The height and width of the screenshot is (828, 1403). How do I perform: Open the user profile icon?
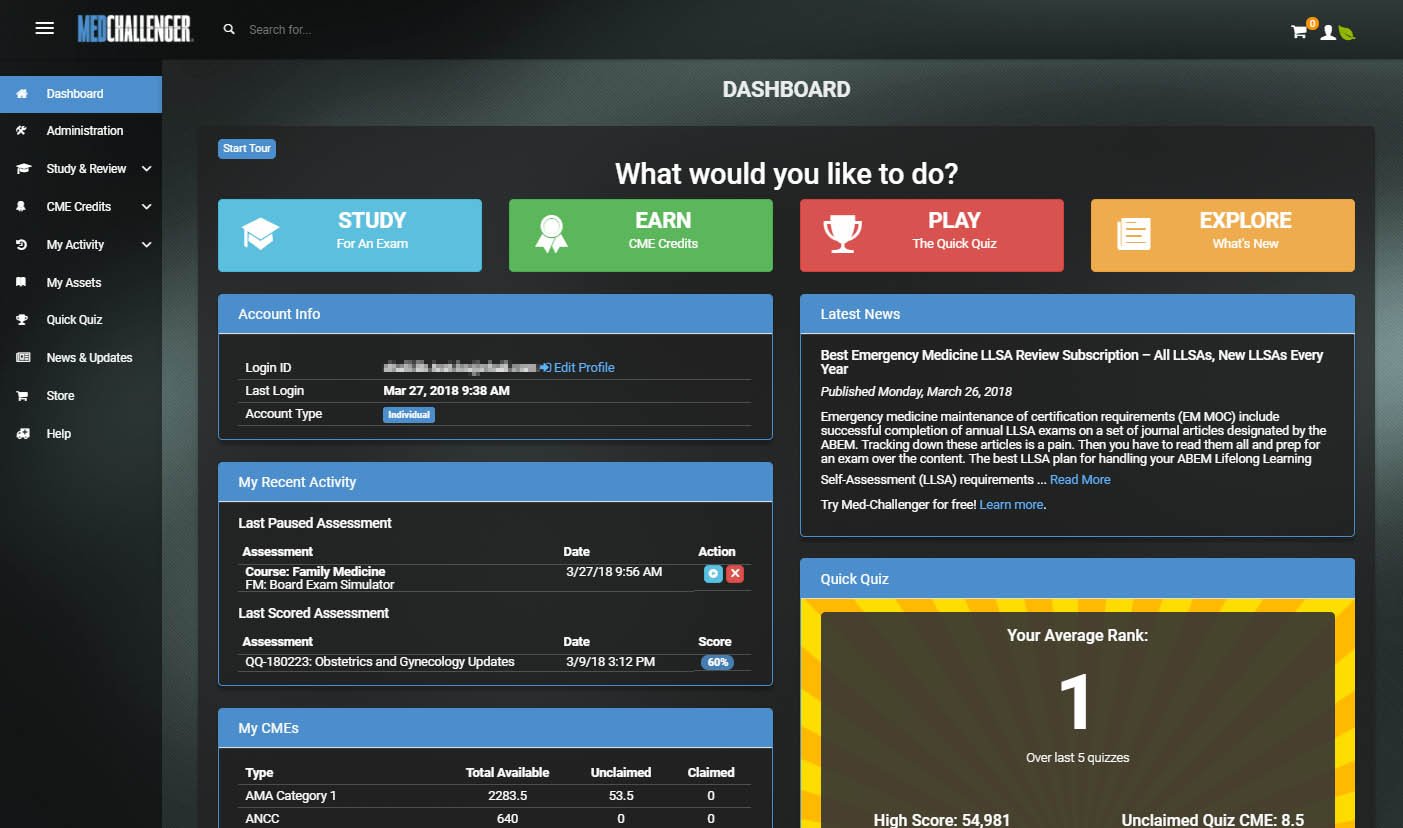(x=1328, y=32)
